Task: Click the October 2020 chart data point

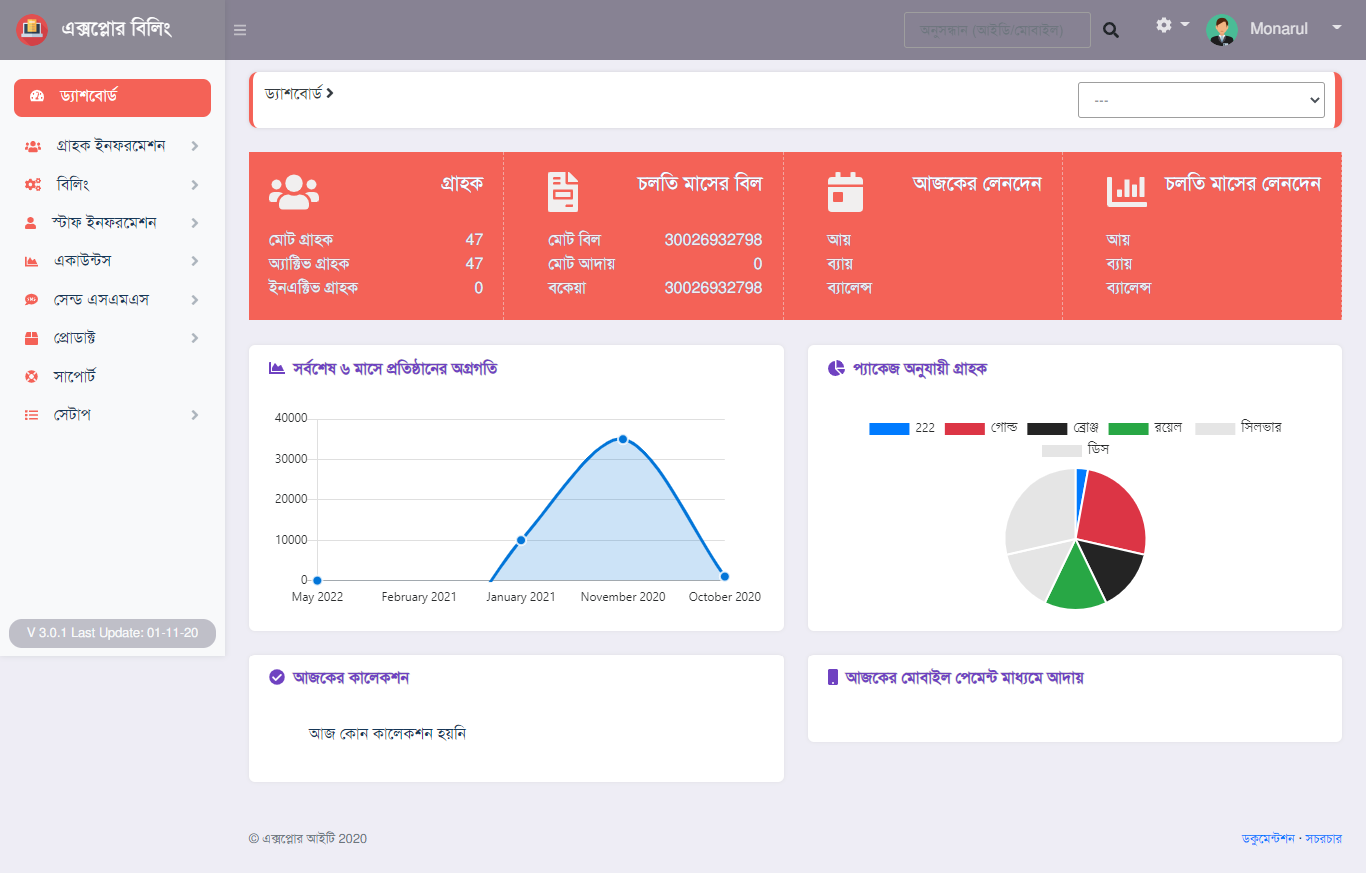Action: tap(725, 576)
